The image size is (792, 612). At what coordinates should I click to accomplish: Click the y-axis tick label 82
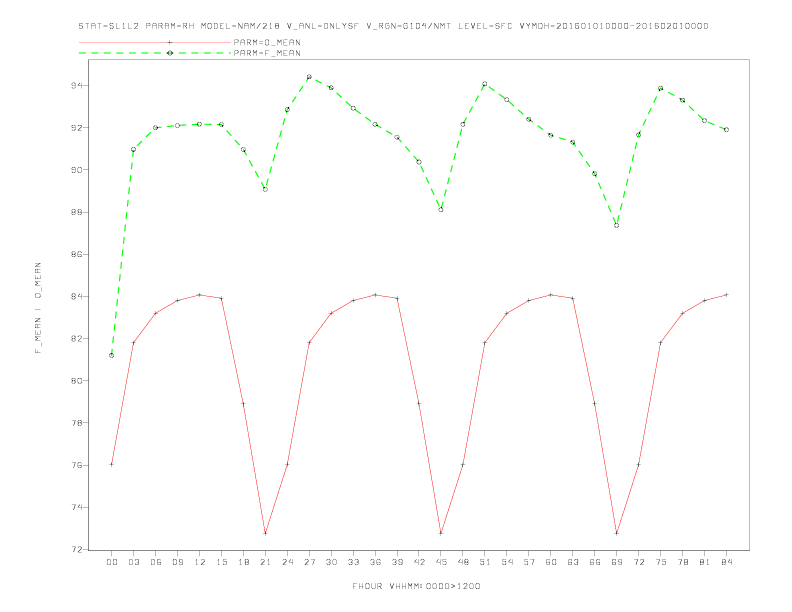click(77, 338)
